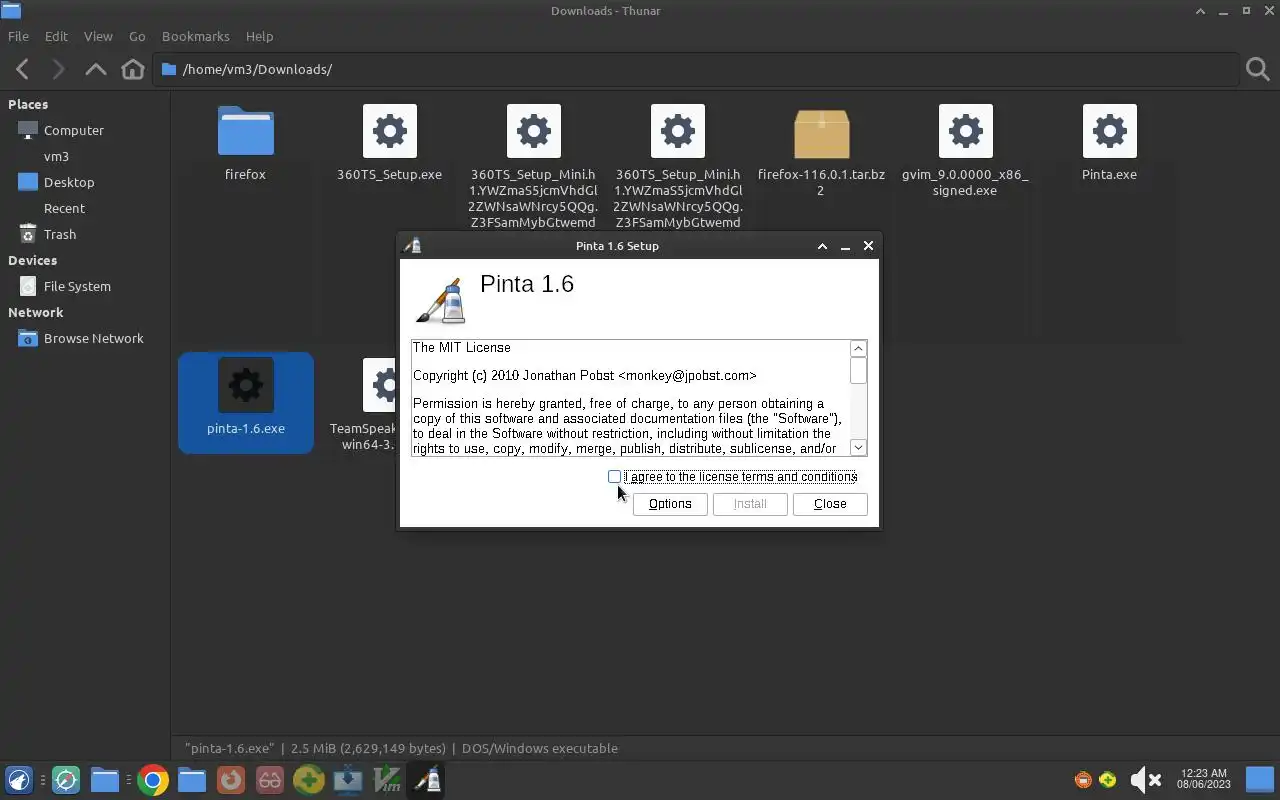Roll up the Pinta setup window
Viewport: 1280px width, 800px height.
click(x=822, y=246)
